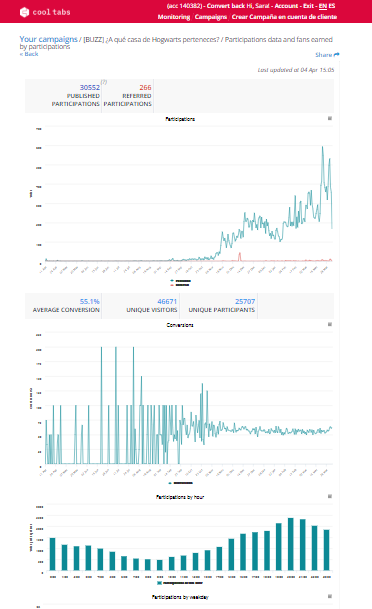Toggle the Participations by hour legend series
This screenshot has width=372, height=609.
tap(180, 583)
